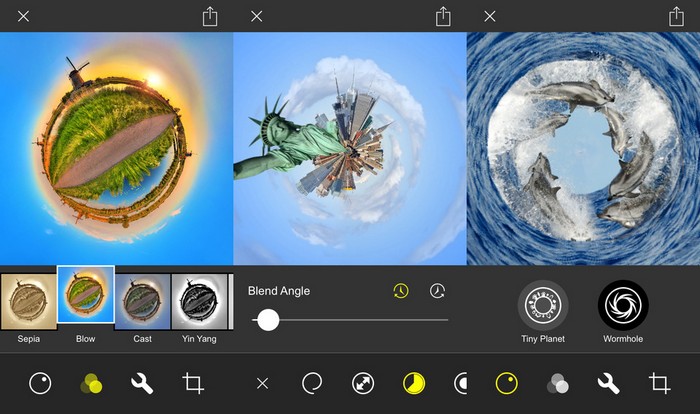Tap the yellow blend angle pie icon
This screenshot has width=700, height=414.
414,383
